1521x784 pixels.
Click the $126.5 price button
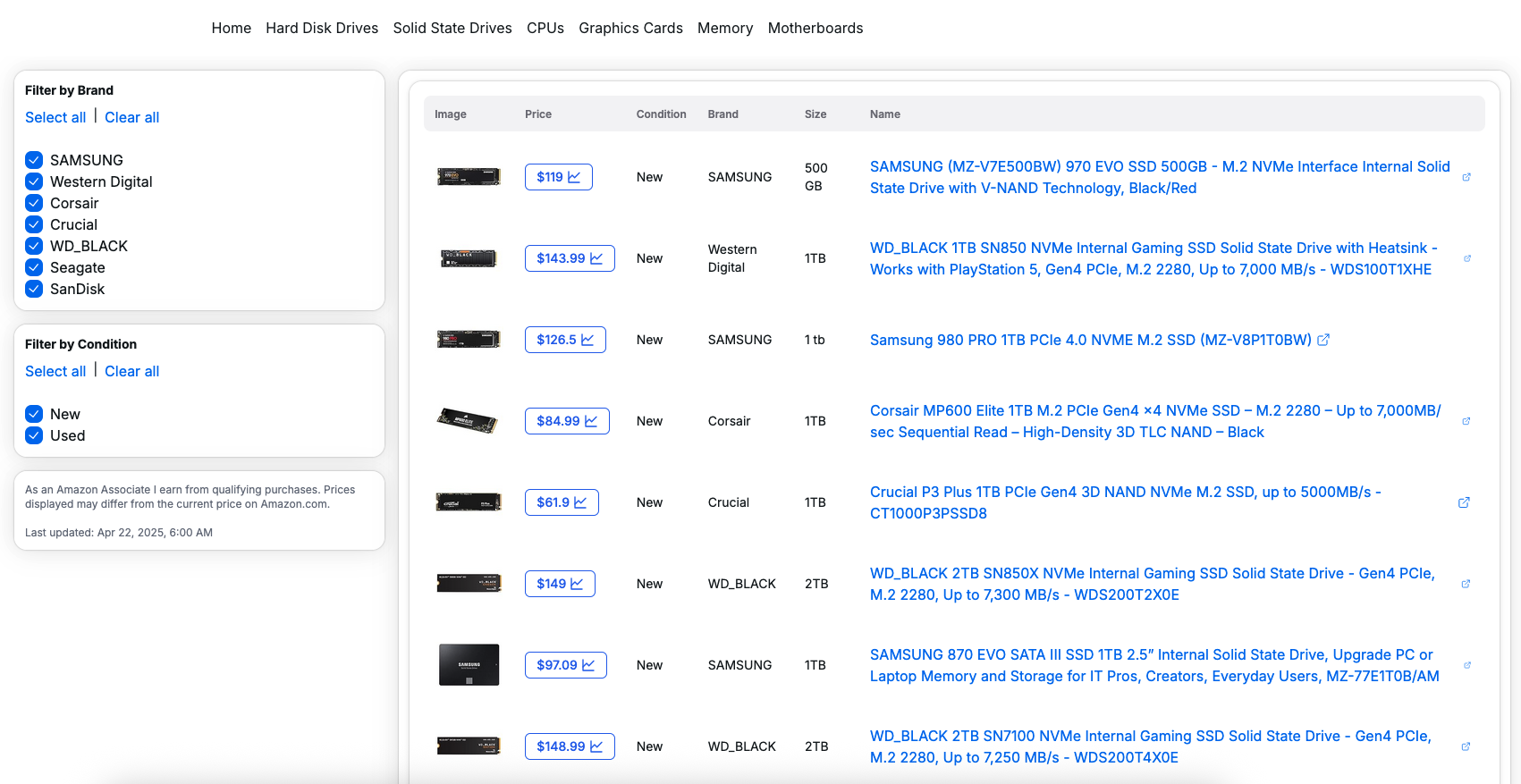(x=565, y=340)
